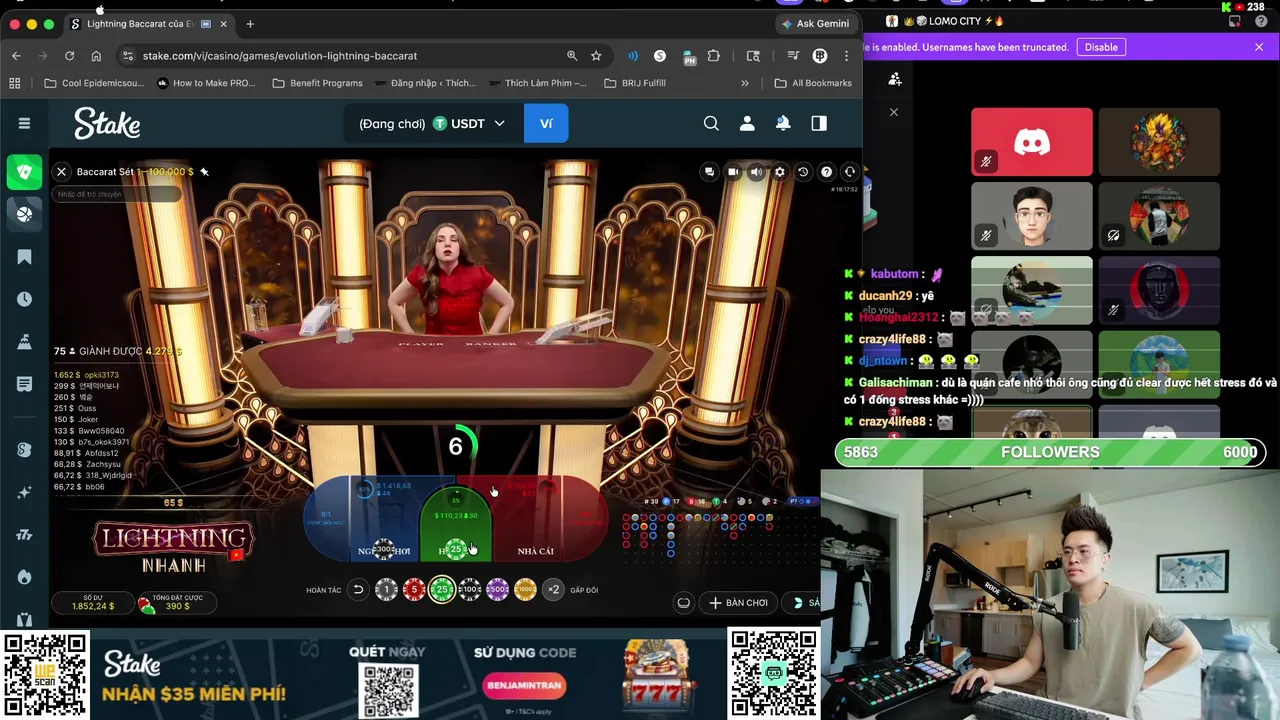Open the sparkle icon in Stake sidebar
The width and height of the screenshot is (1280, 720).
[x=24, y=492]
